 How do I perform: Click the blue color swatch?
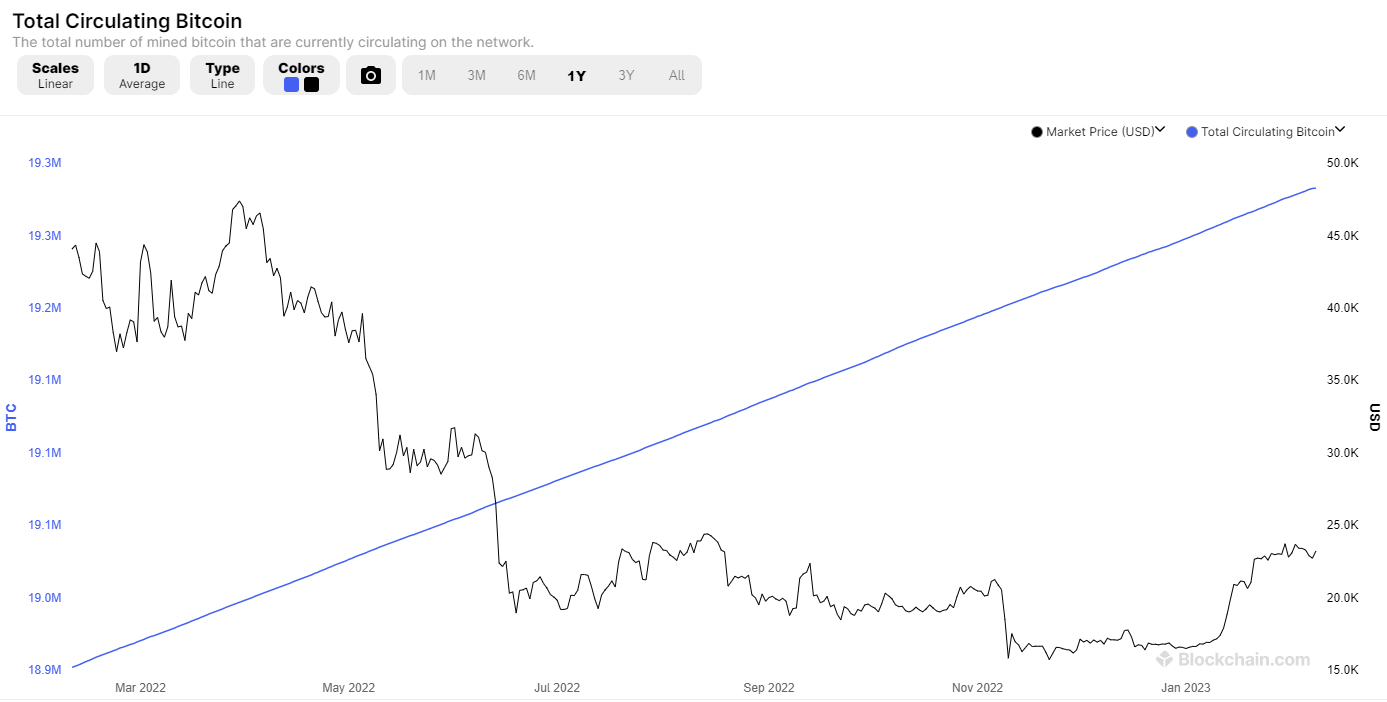click(291, 85)
